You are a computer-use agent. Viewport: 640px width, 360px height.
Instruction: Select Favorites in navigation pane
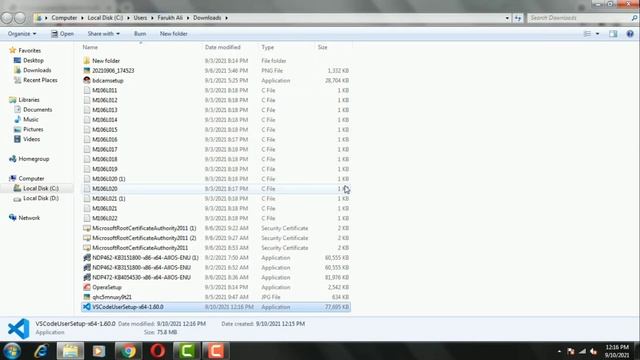pyautogui.click(x=29, y=51)
